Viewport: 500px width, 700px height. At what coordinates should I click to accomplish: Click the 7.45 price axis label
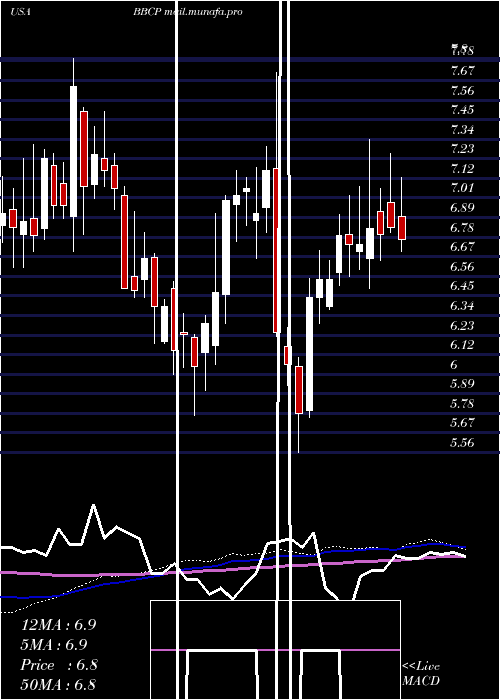(462, 110)
